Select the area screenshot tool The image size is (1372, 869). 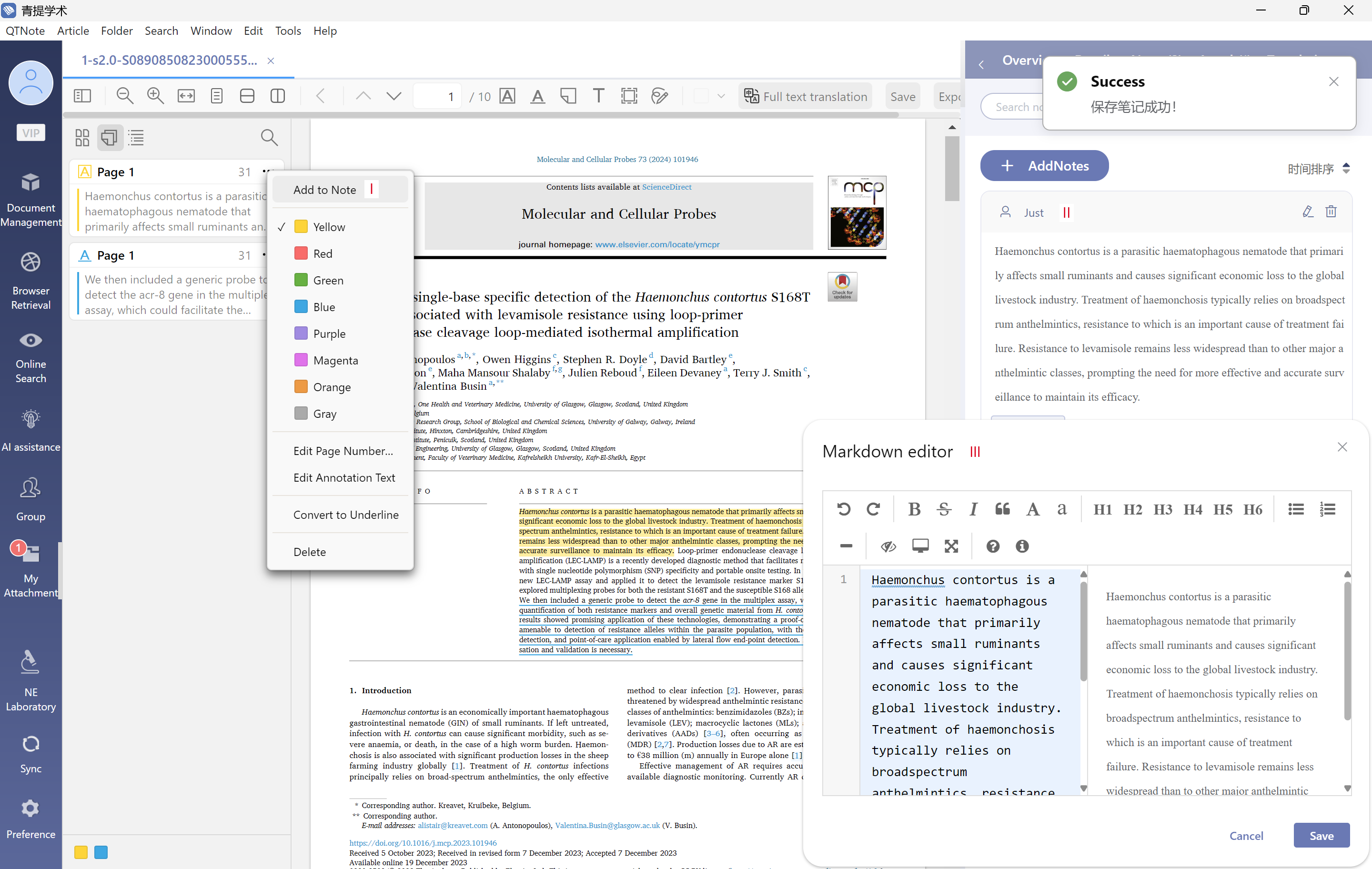629,96
